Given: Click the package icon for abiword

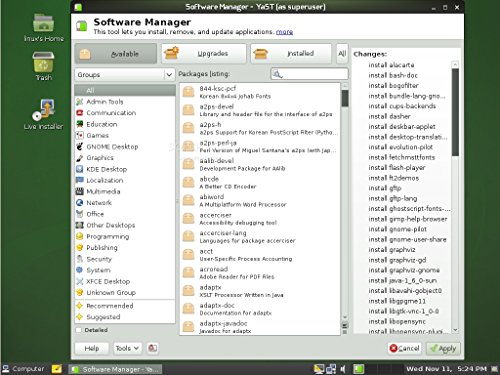Looking at the screenshot, I should click(189, 200).
